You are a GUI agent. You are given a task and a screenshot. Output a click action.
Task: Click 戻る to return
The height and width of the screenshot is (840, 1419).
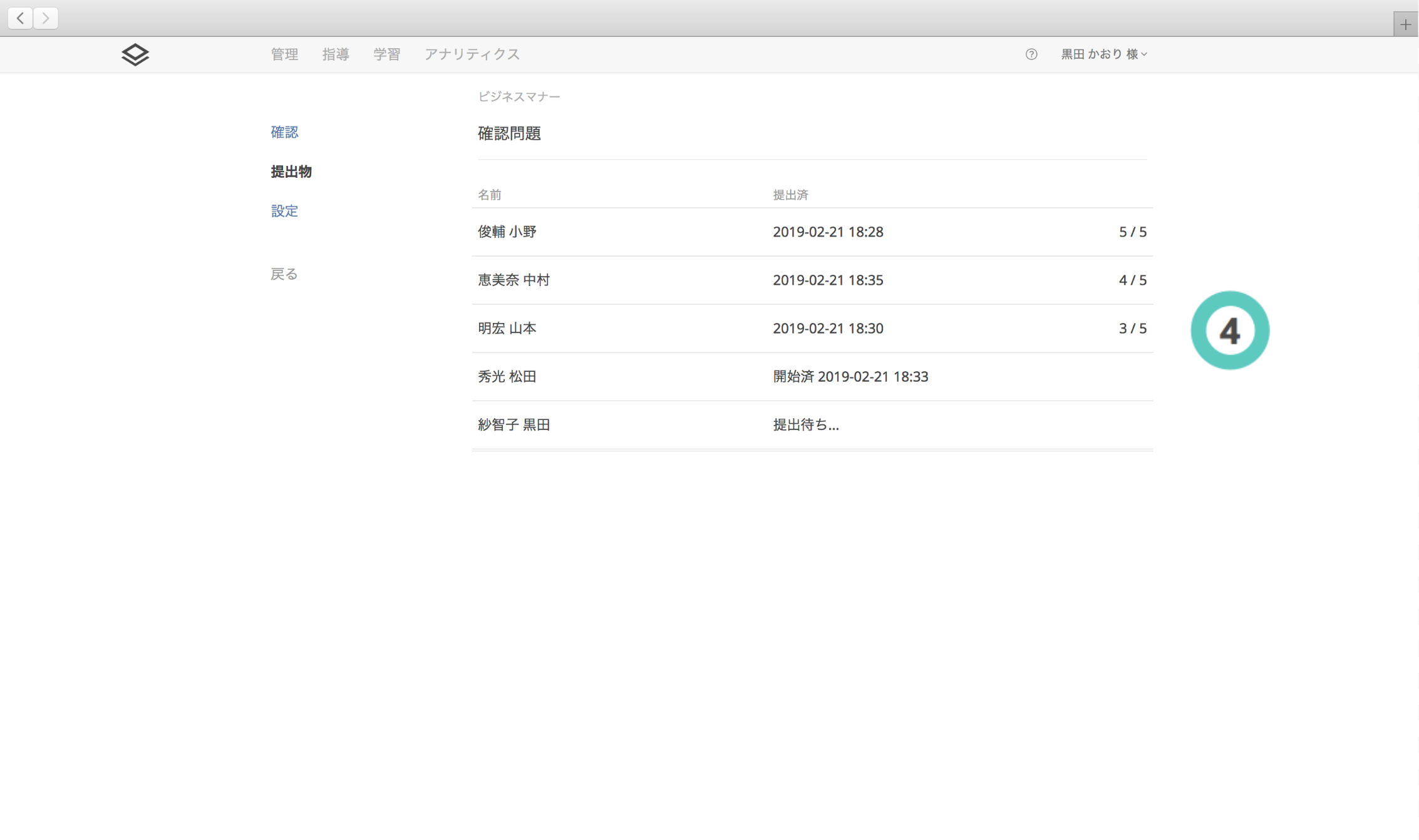coord(284,274)
